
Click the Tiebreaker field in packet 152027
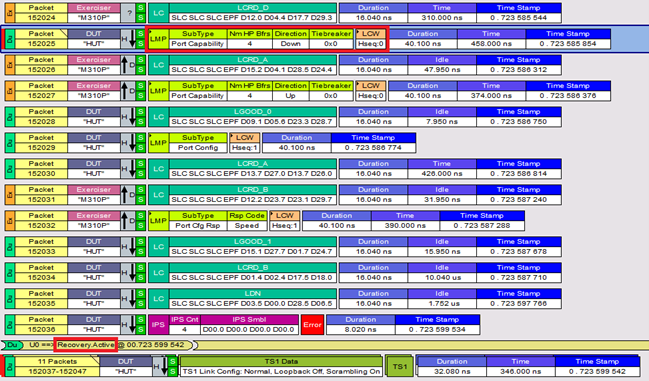[x=331, y=91]
